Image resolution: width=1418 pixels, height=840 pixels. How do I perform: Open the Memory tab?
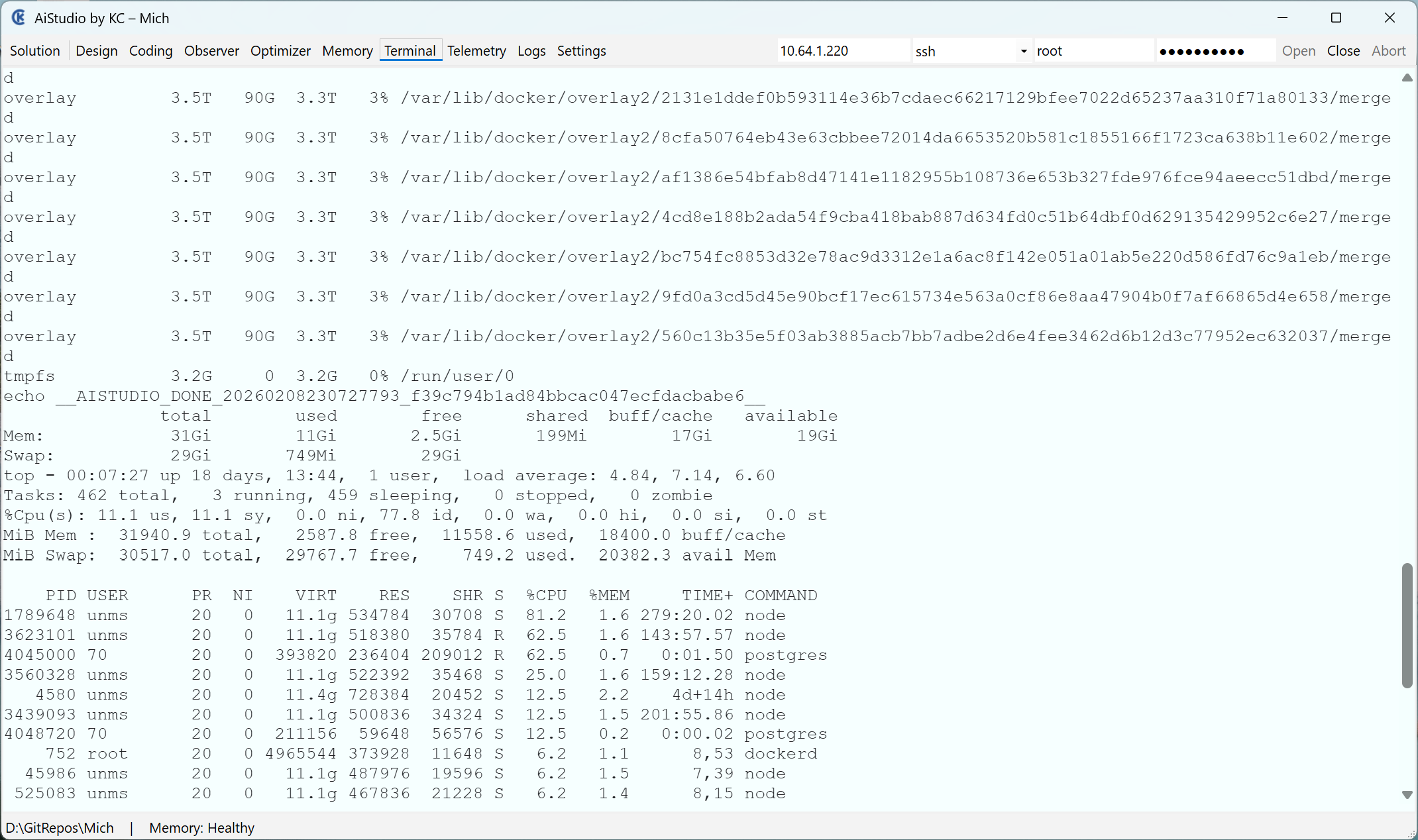tap(347, 50)
